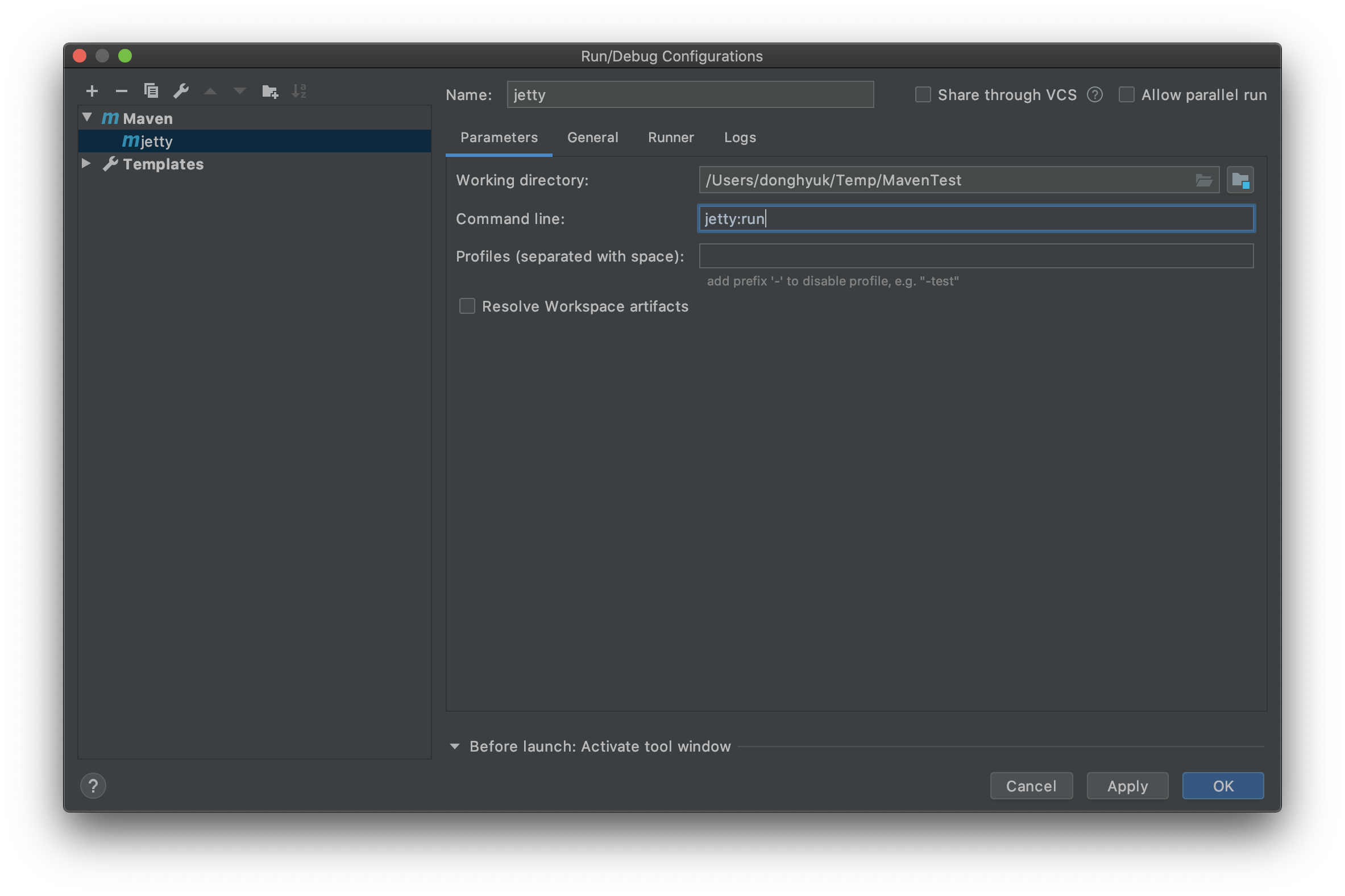Screen dimensions: 1345x896
Task: Collapse the Maven tree node
Action: pyautogui.click(x=88, y=118)
